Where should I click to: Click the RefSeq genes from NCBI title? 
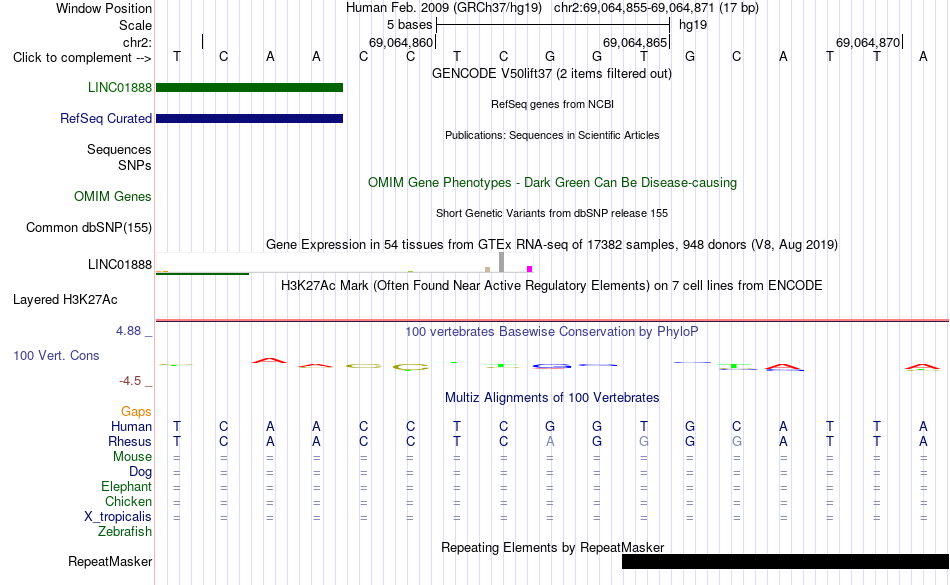552,104
